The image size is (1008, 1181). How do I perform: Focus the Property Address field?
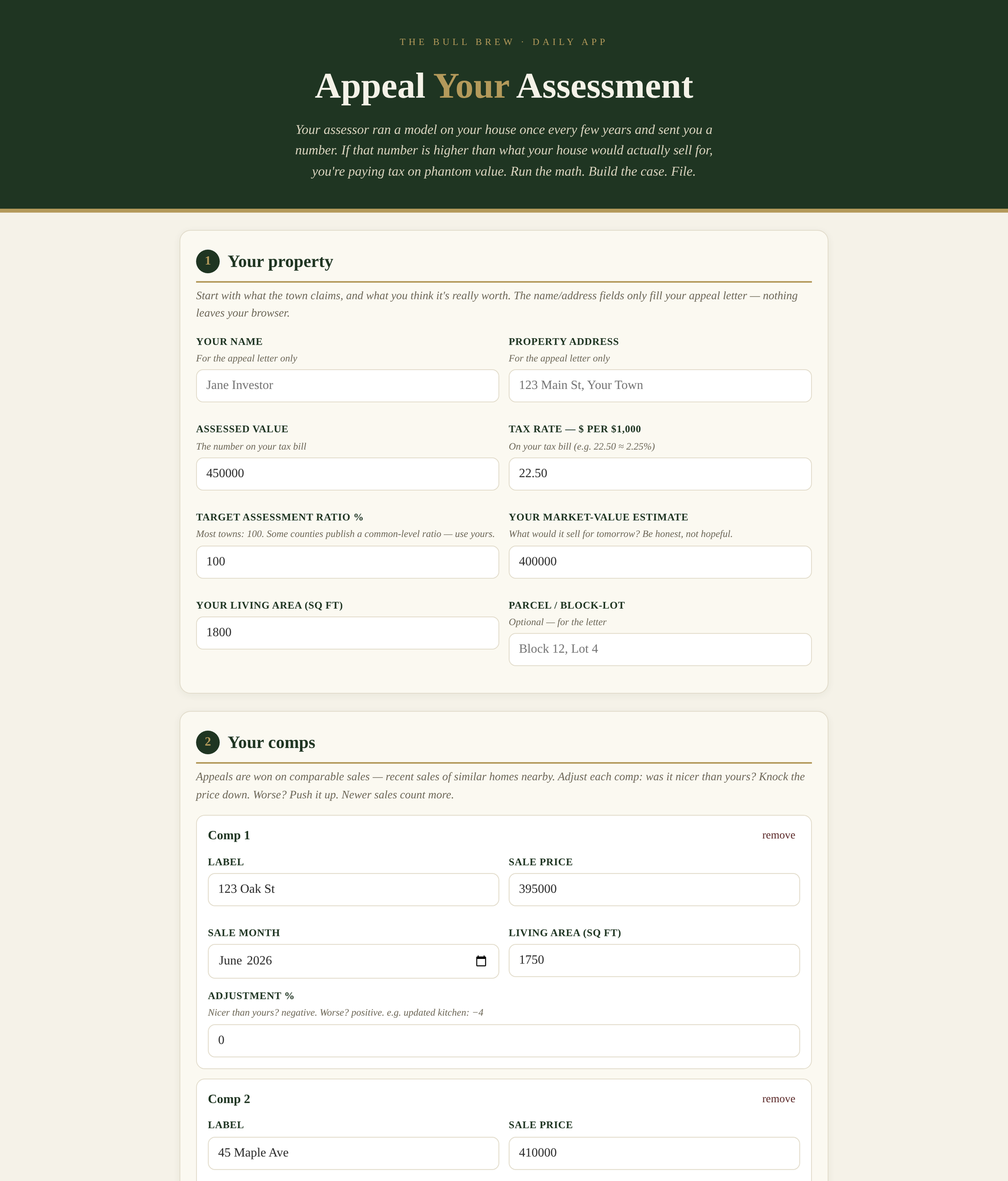coord(660,386)
